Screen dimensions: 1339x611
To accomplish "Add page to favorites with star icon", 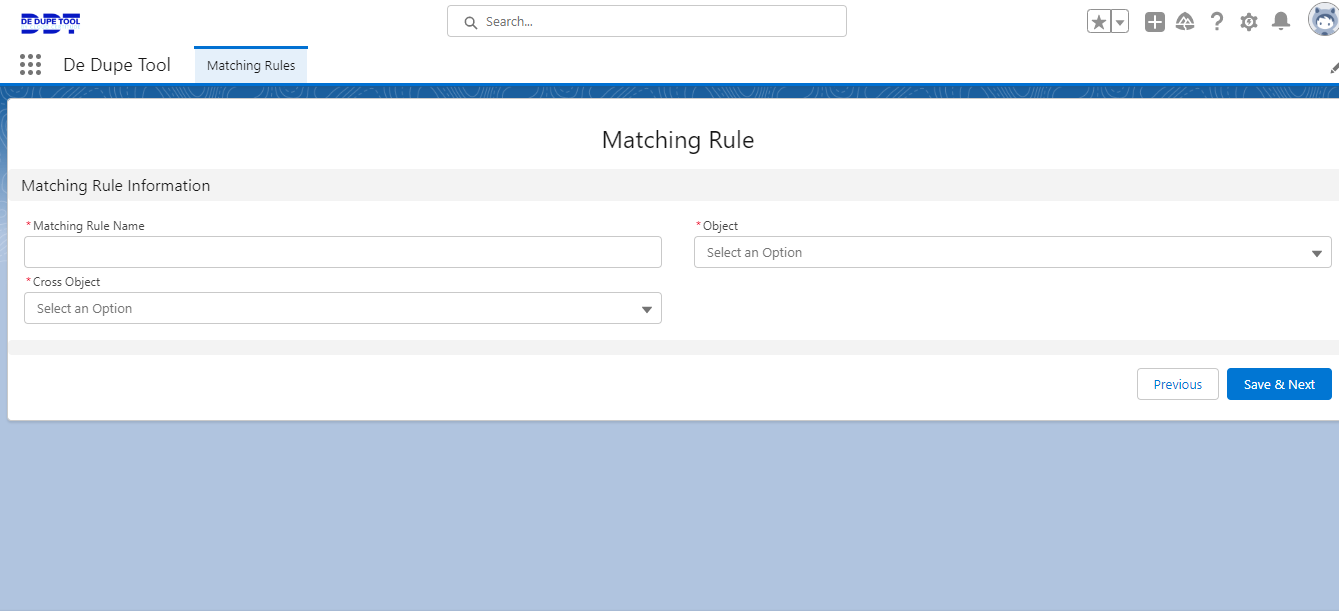I will 1098,22.
